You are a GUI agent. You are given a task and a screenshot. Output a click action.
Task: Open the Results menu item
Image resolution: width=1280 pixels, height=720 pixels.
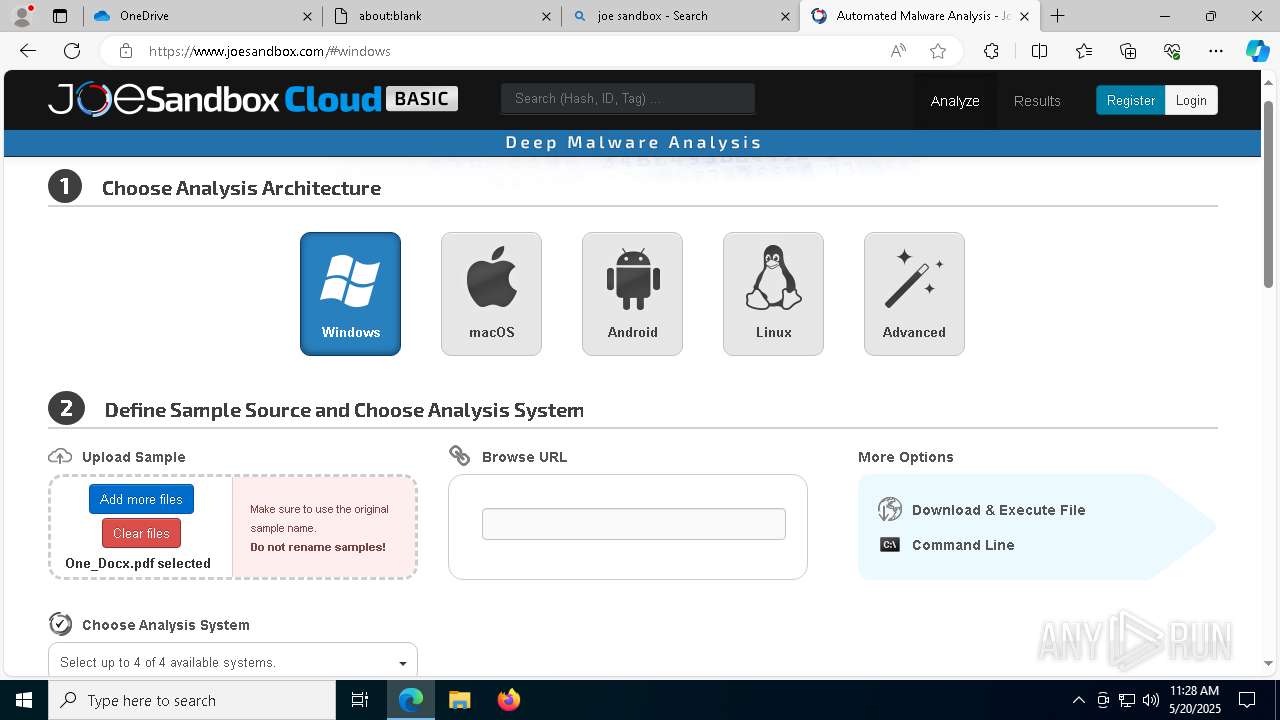pyautogui.click(x=1037, y=101)
